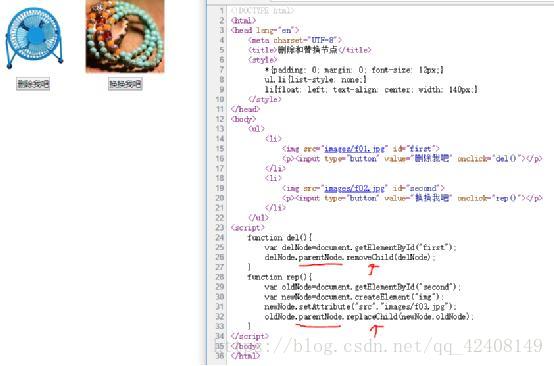Click line number 24 in the gutter
The height and width of the screenshot is (366, 554).
(x=220, y=237)
